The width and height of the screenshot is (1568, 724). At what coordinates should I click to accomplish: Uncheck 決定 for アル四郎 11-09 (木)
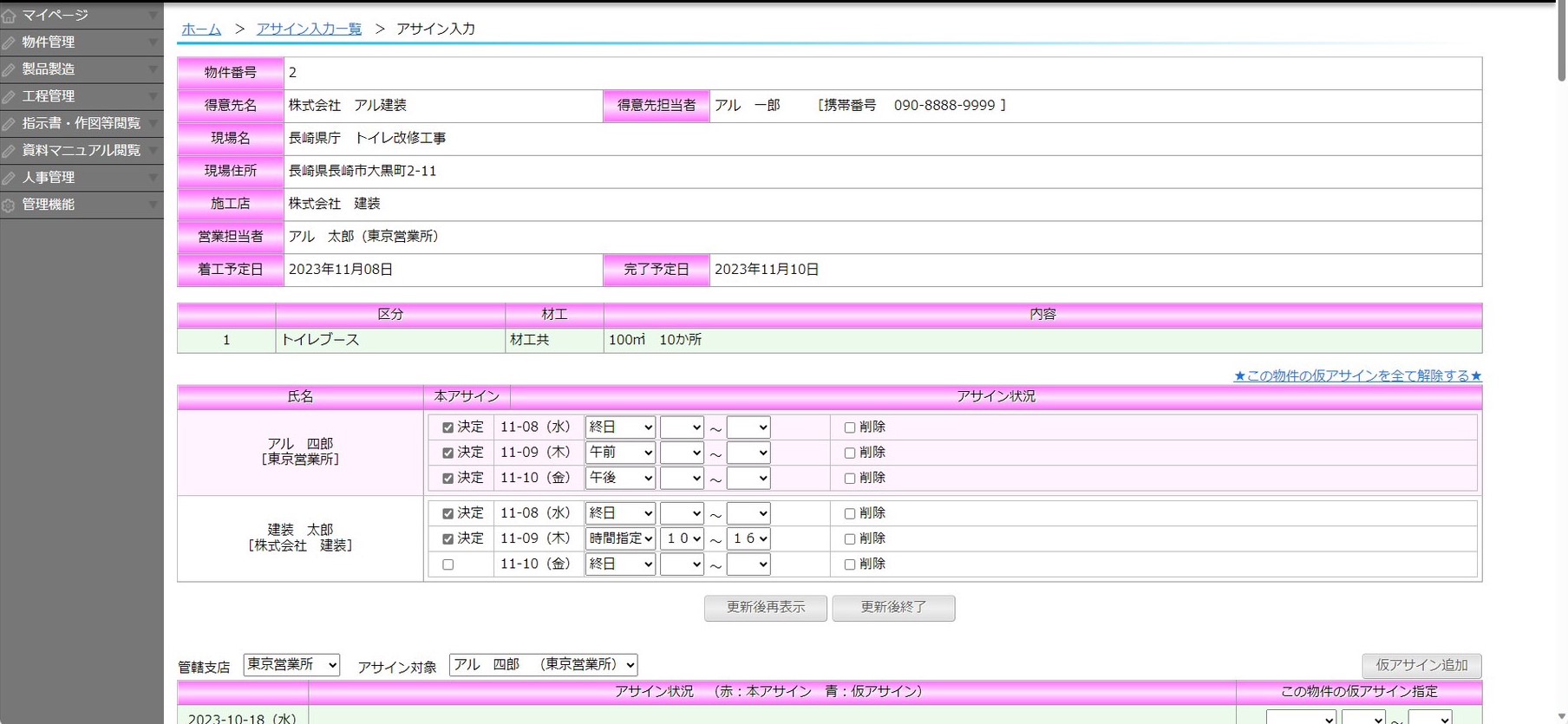coord(448,453)
